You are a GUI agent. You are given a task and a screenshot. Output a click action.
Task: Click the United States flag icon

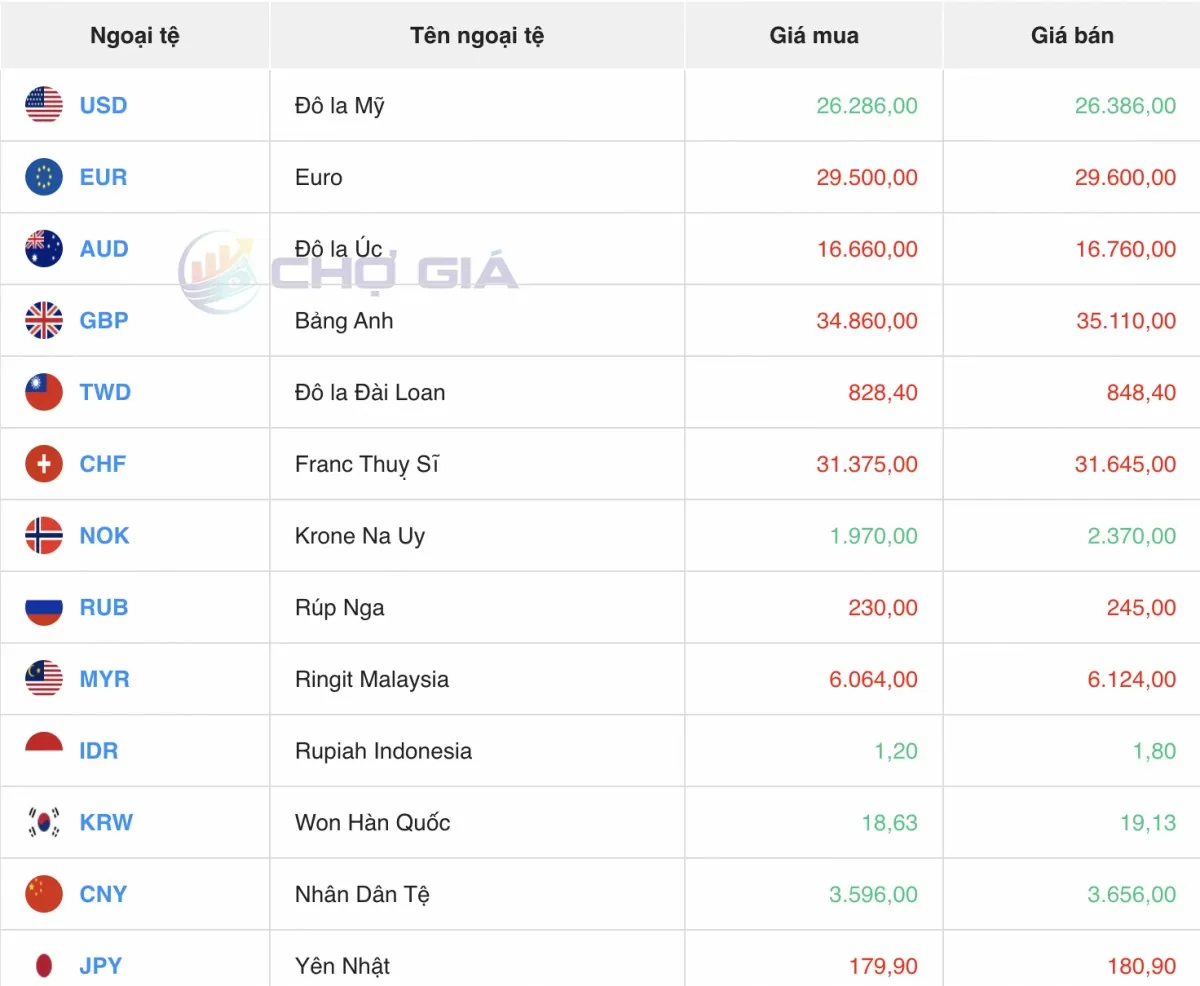coord(44,105)
